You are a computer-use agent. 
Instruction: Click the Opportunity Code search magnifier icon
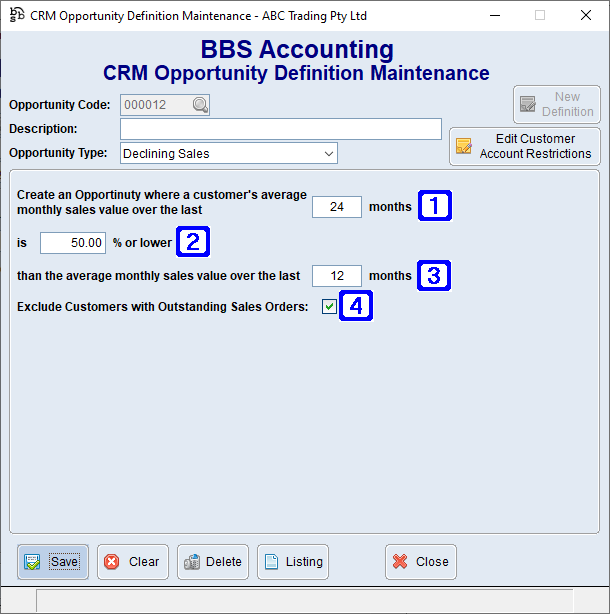pyautogui.click(x=200, y=105)
